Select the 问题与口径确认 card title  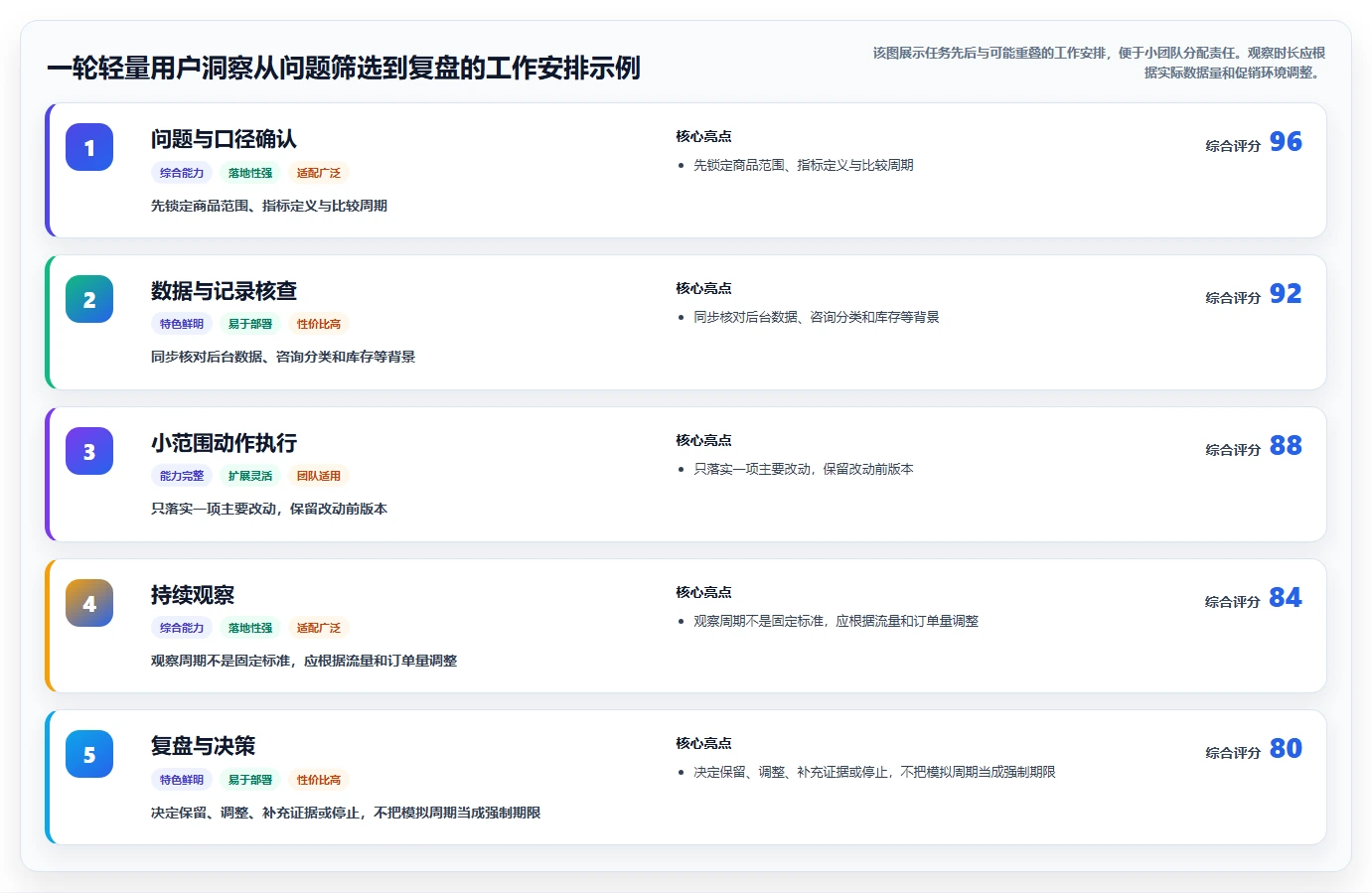(x=224, y=139)
